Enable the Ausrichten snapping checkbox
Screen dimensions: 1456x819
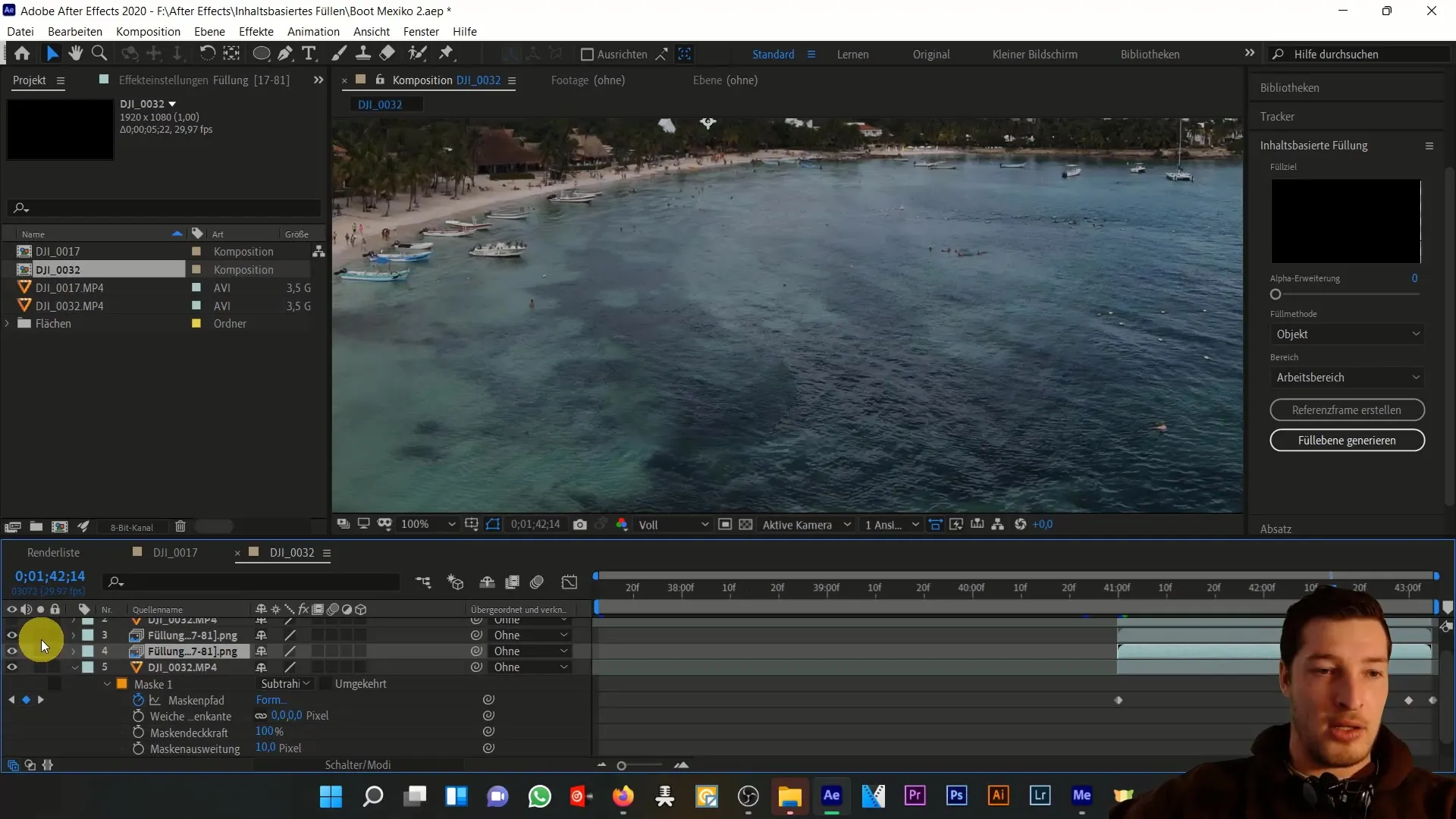(586, 54)
